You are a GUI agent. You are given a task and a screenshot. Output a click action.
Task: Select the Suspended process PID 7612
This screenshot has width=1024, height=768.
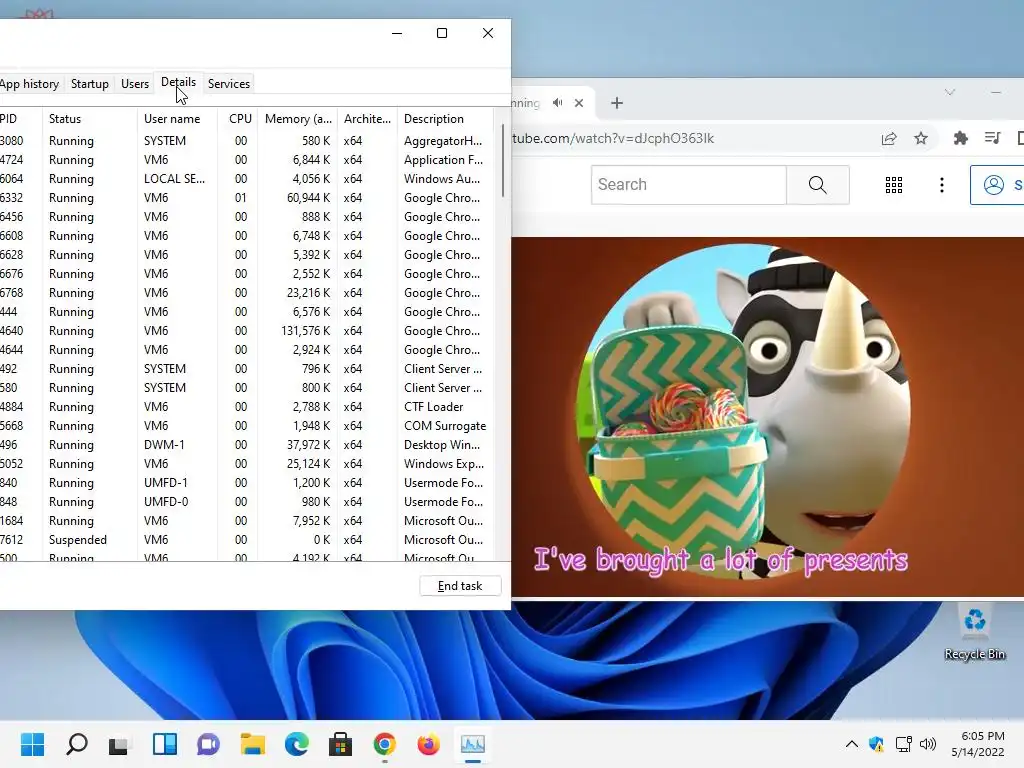point(247,539)
